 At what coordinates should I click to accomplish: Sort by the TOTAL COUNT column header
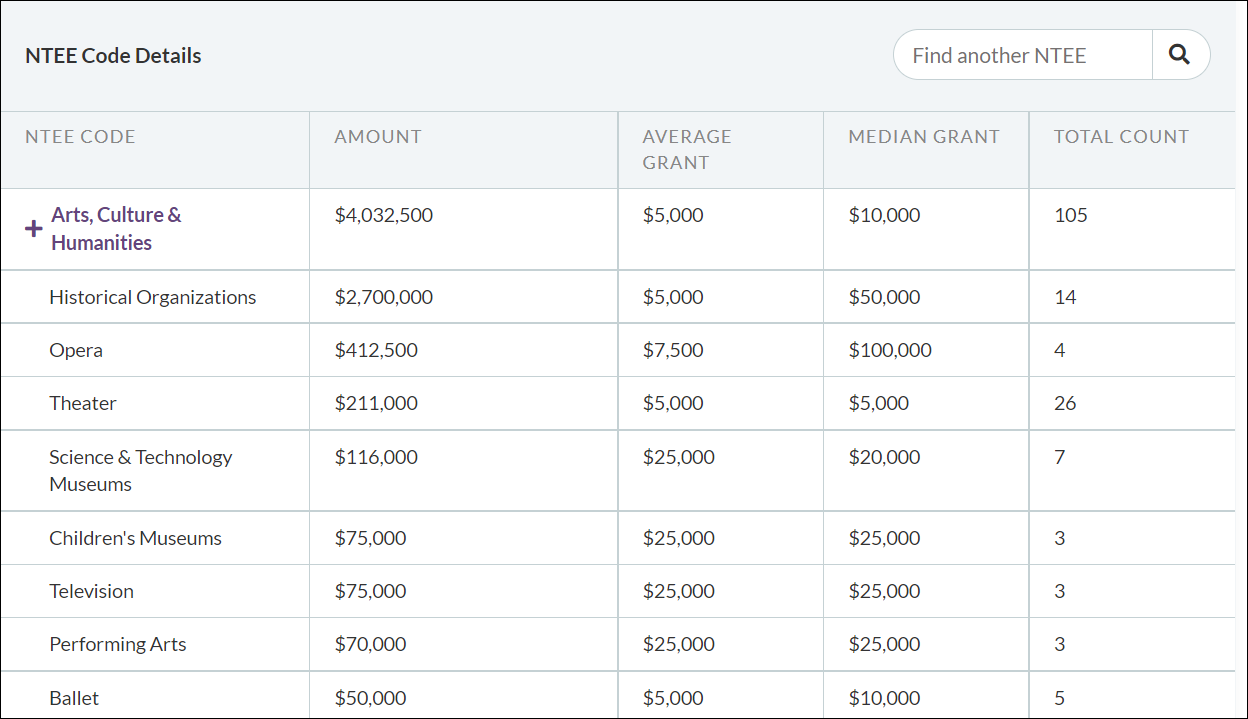pos(1120,136)
